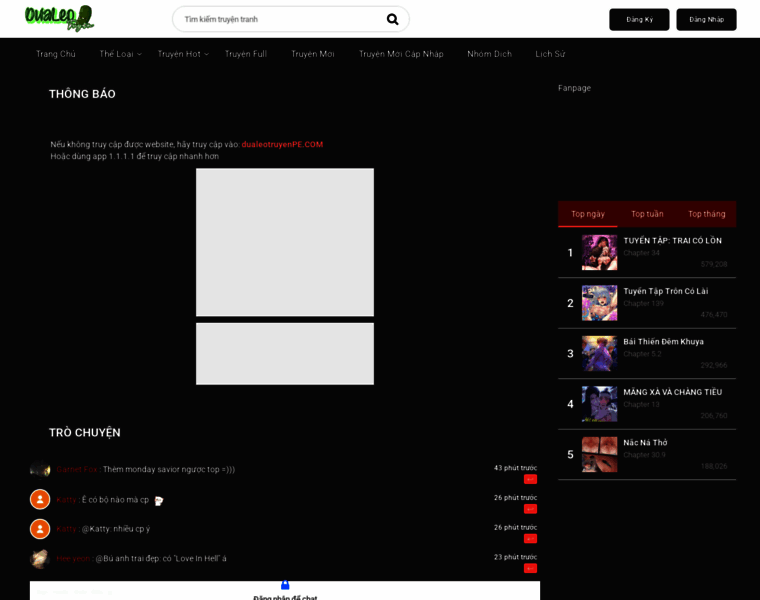Open Chapter 139 link
The width and height of the screenshot is (760, 600).
click(x=643, y=303)
